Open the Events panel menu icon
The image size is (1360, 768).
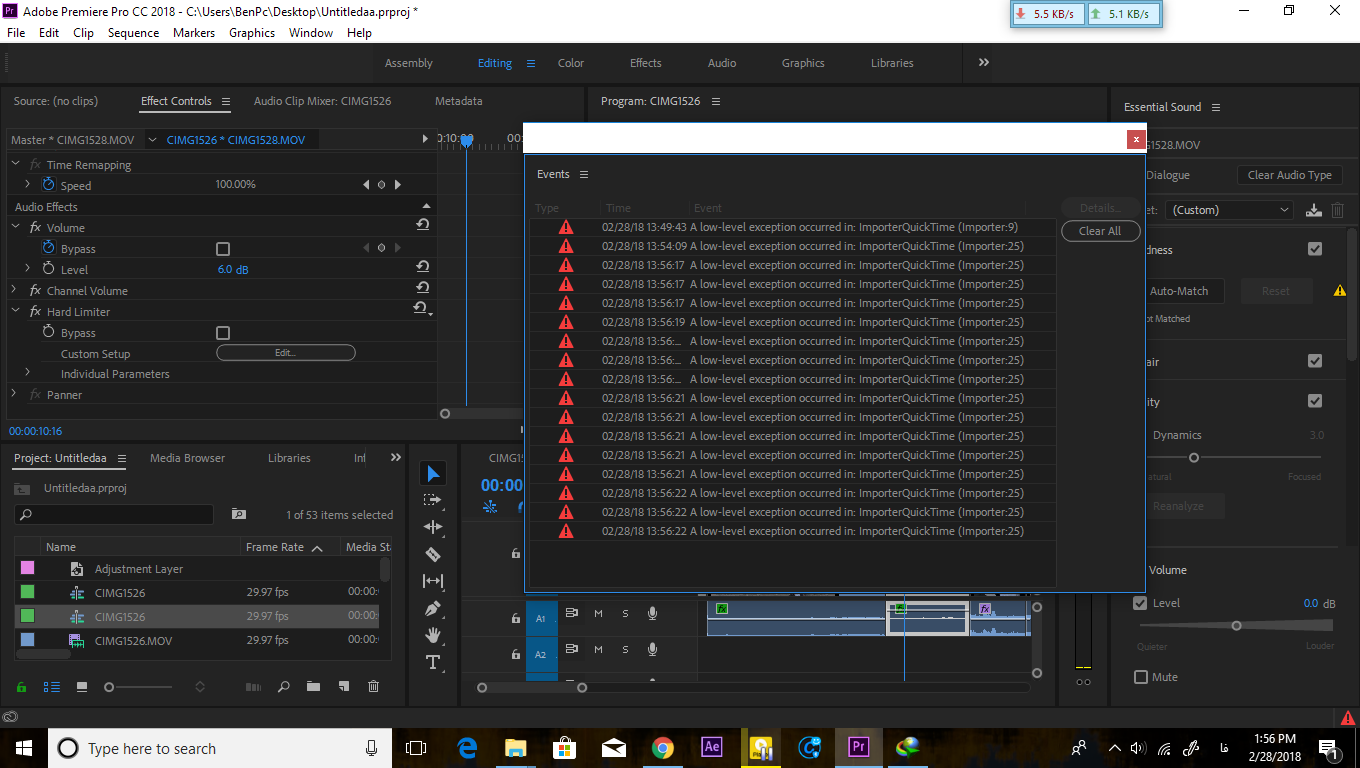click(x=584, y=174)
